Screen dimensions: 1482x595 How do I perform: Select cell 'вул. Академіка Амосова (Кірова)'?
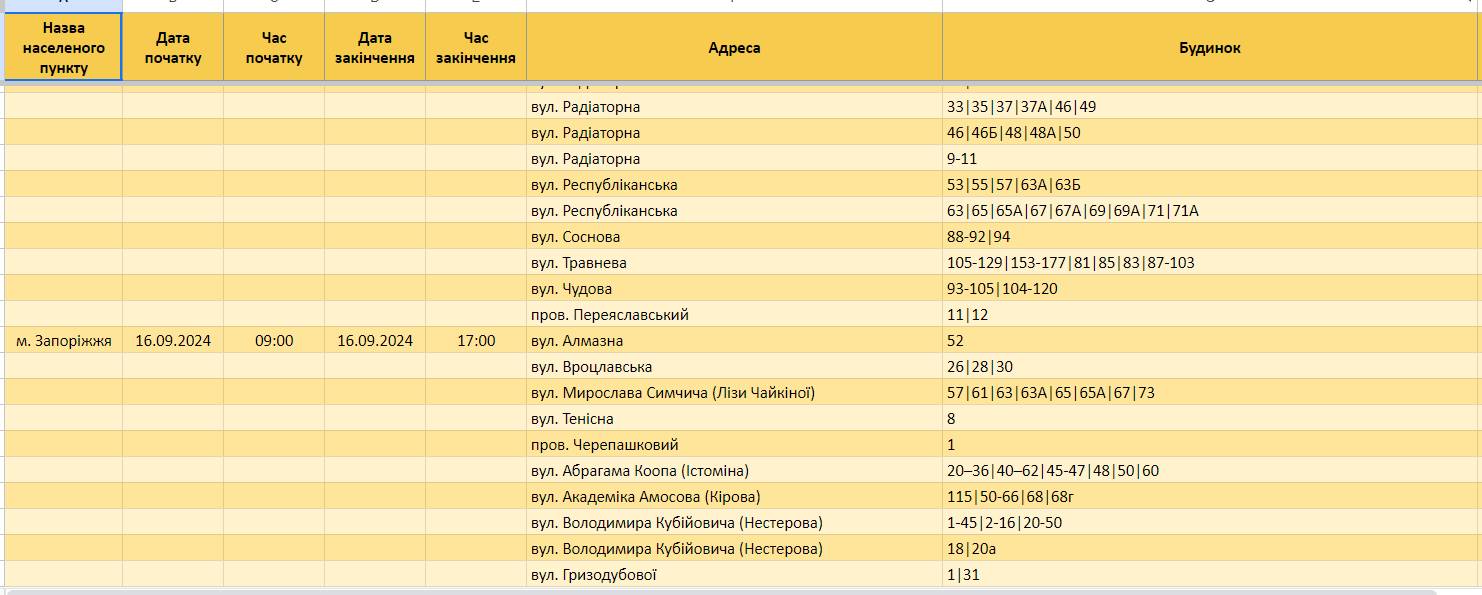734,497
